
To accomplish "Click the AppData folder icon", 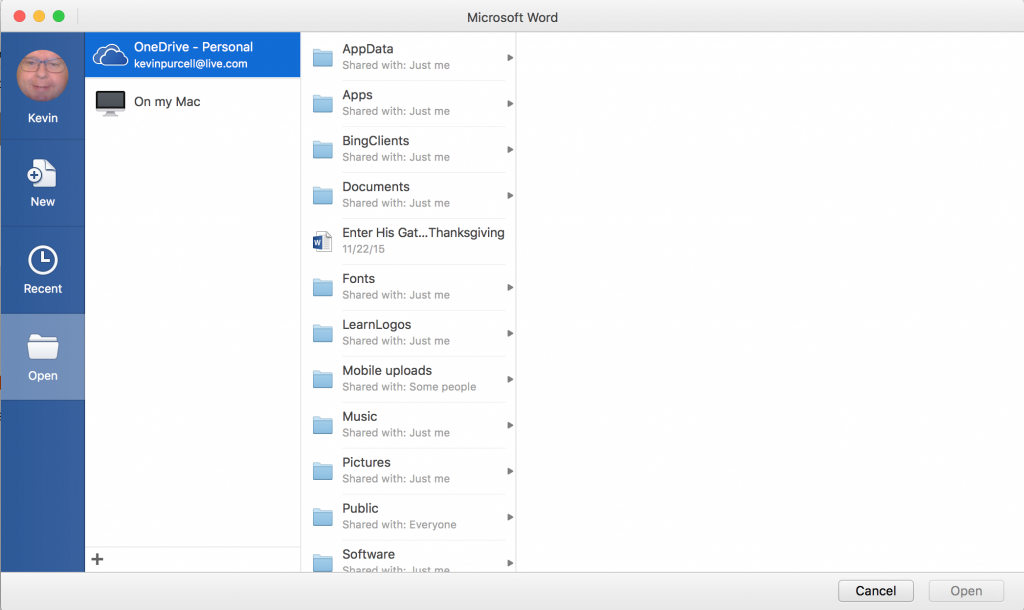I will point(323,58).
